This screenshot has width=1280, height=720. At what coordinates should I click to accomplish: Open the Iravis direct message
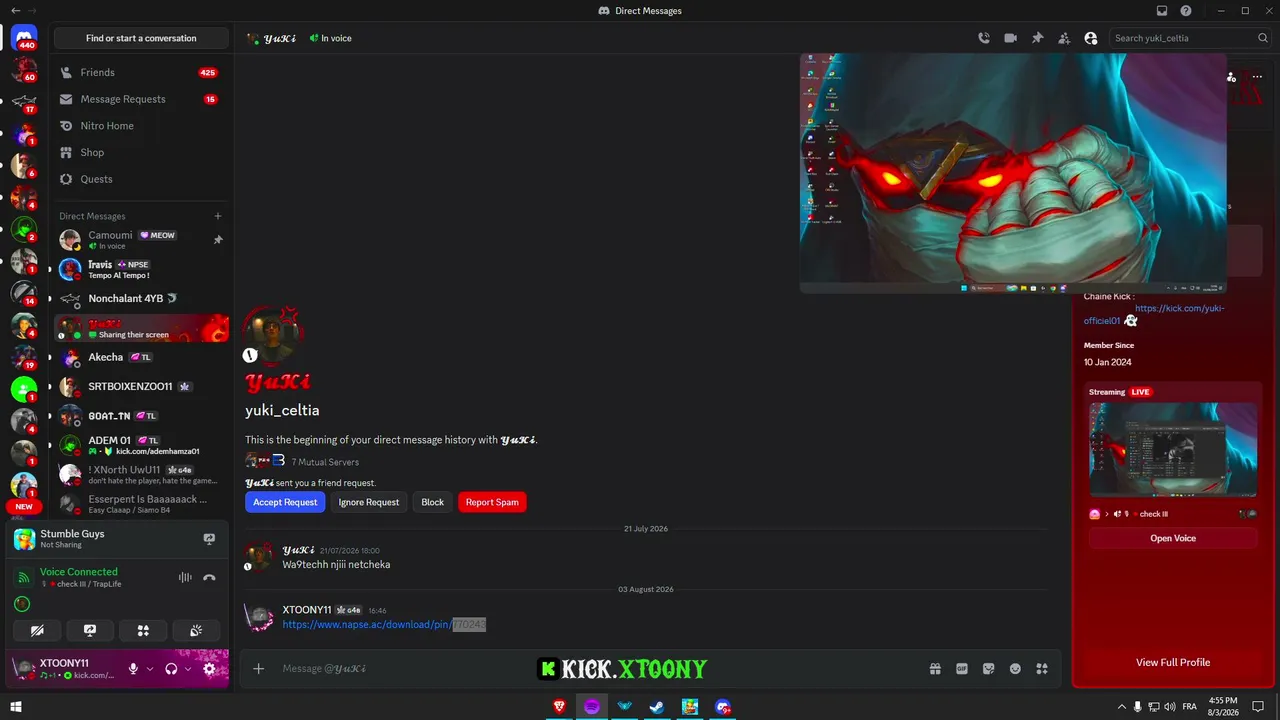point(141,269)
